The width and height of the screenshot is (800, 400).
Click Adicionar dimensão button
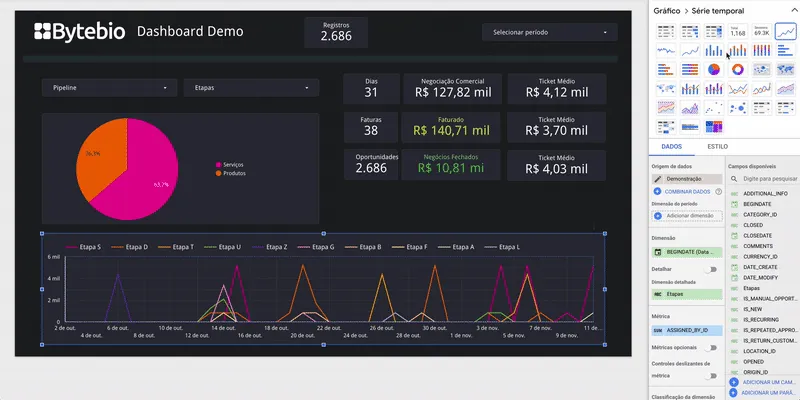pyautogui.click(x=687, y=216)
